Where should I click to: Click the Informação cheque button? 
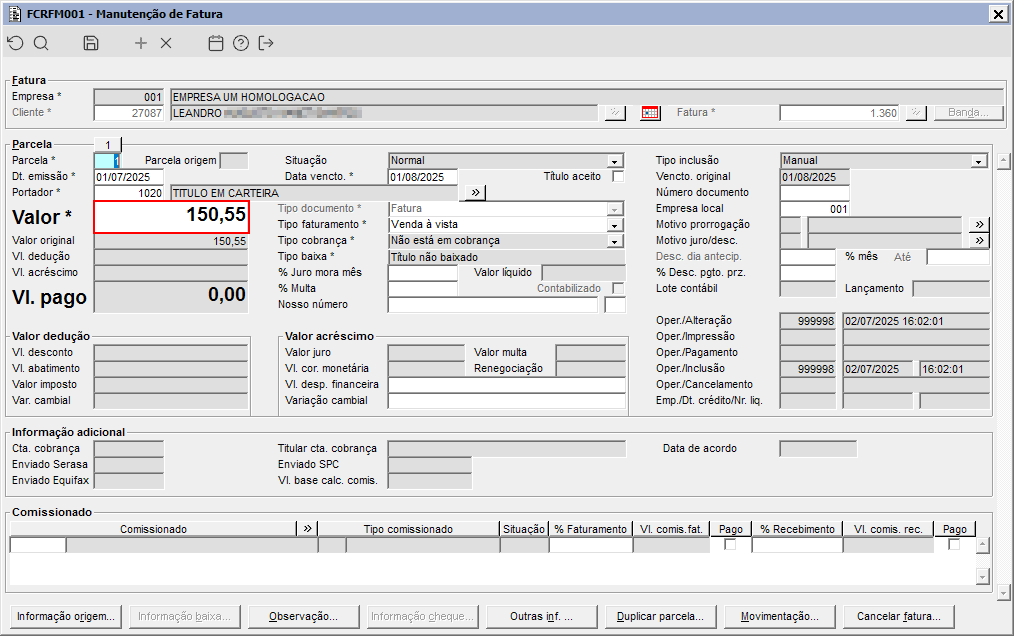(422, 617)
